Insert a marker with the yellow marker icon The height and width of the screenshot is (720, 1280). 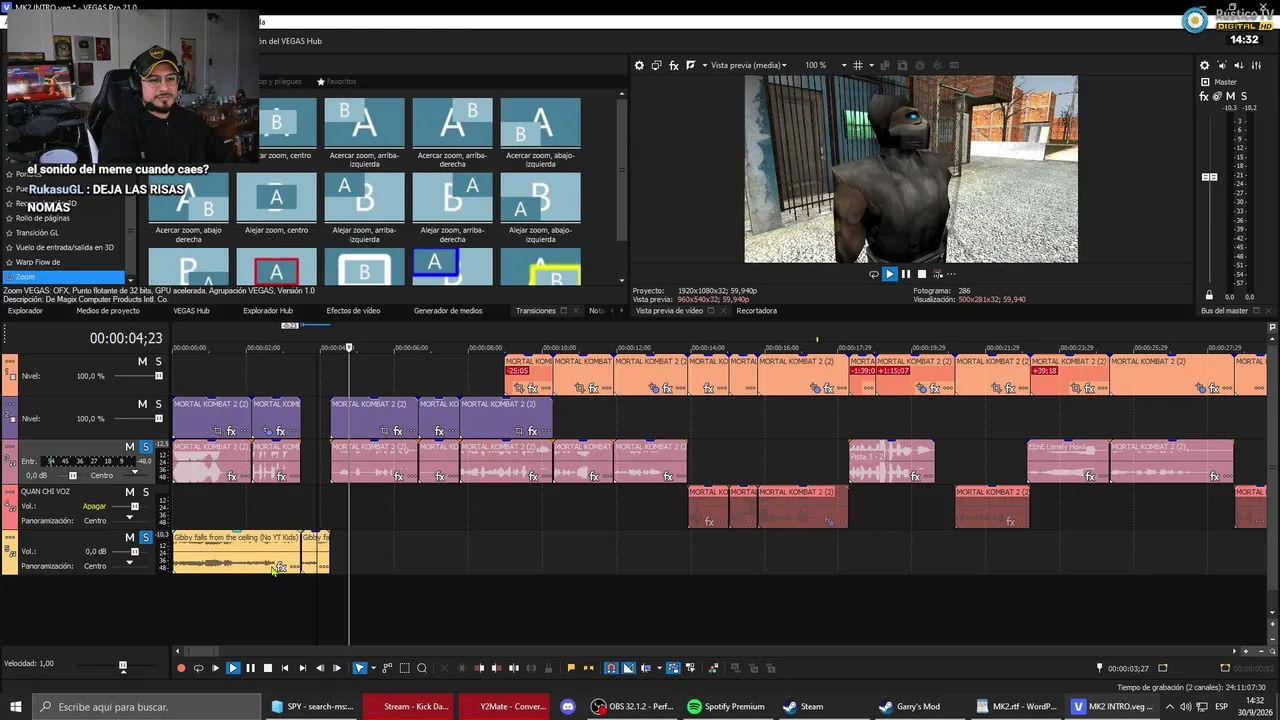point(571,668)
